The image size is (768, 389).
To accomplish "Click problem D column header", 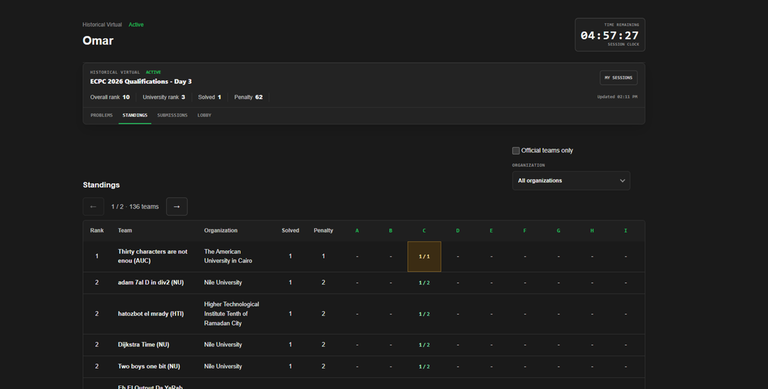I will pos(458,230).
